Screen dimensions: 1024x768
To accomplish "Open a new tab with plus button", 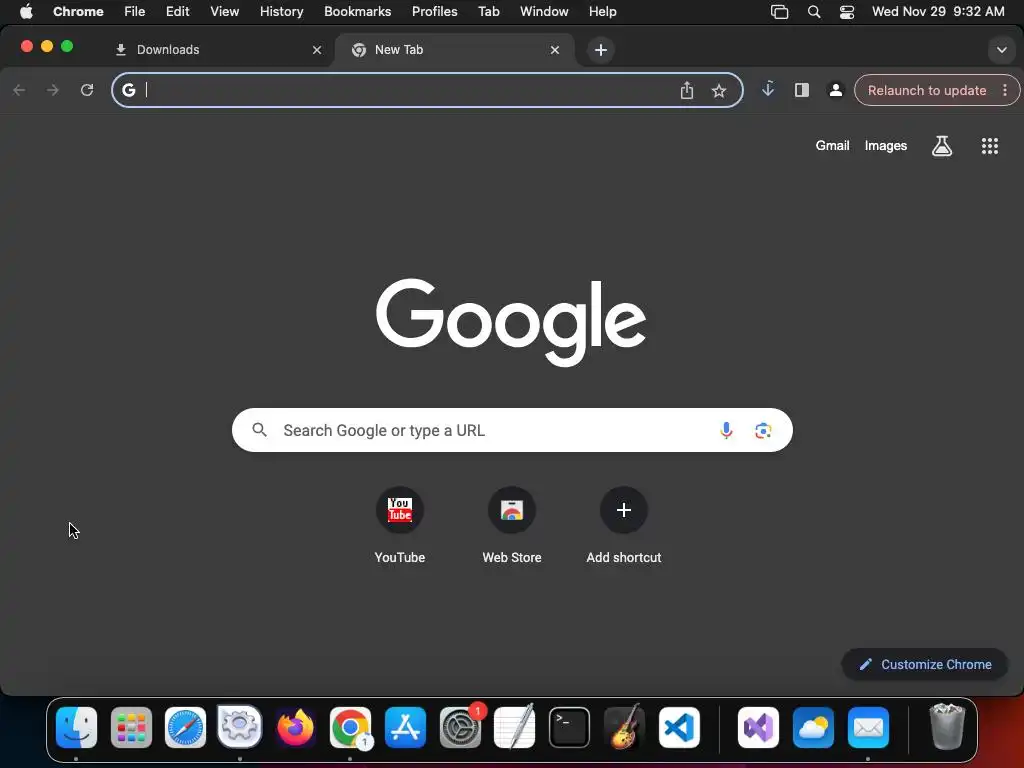I will [601, 50].
